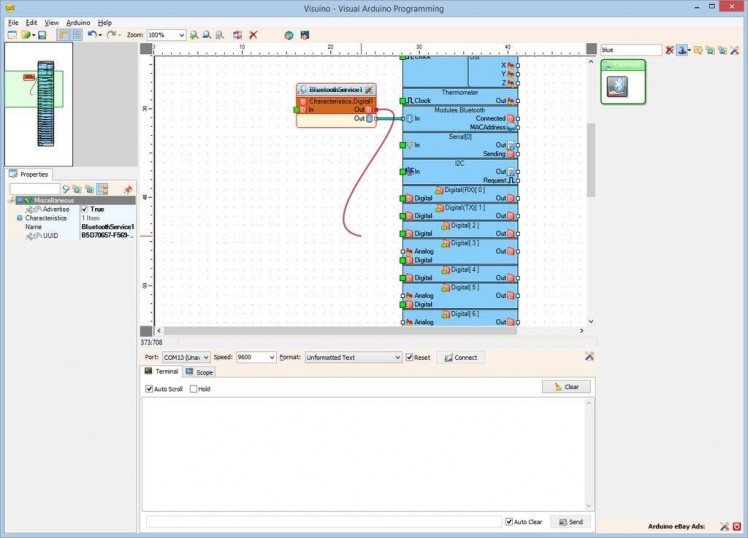Open the Zoom percentage dropdown
The width and height of the screenshot is (748, 538).
tap(181, 35)
